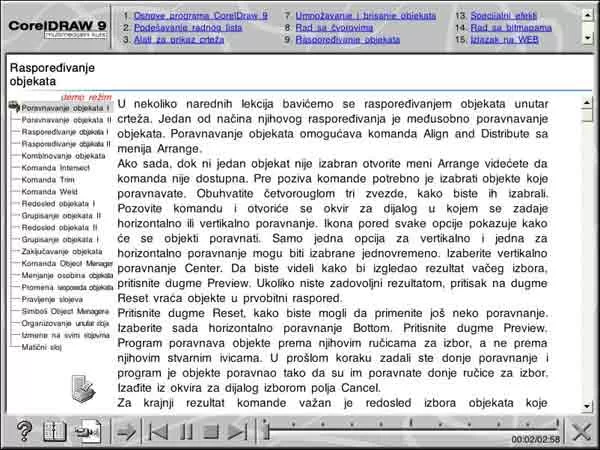Viewport: 600px width, 450px height.
Task: Select lesson Poravnavanje objekata II
Action: (x=66, y=120)
